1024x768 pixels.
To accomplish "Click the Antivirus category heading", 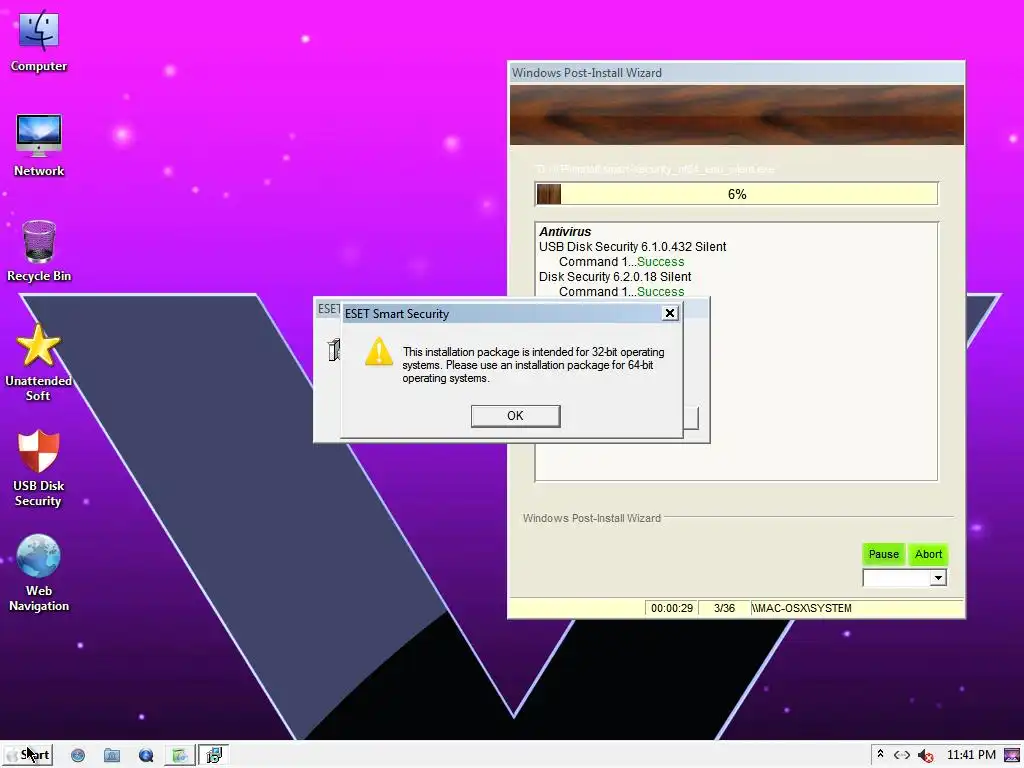I will (x=565, y=231).
